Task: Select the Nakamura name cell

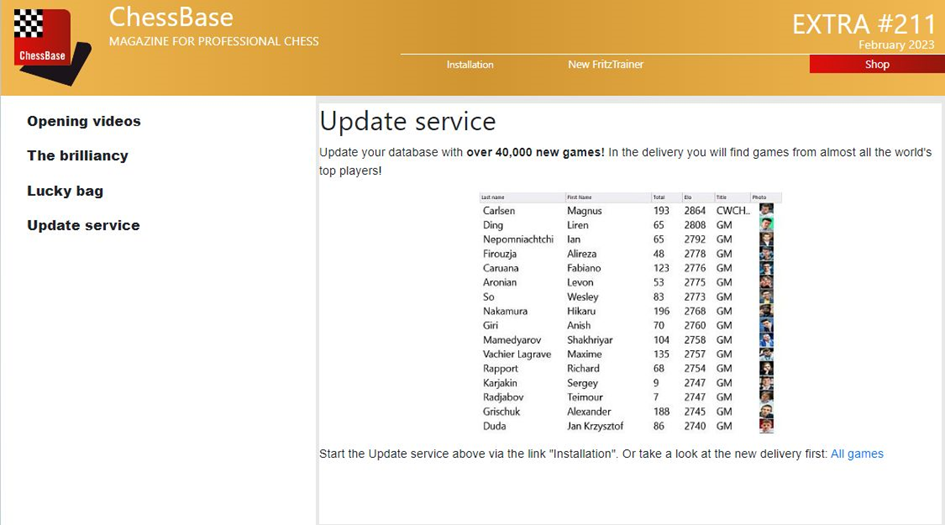Action: point(505,311)
